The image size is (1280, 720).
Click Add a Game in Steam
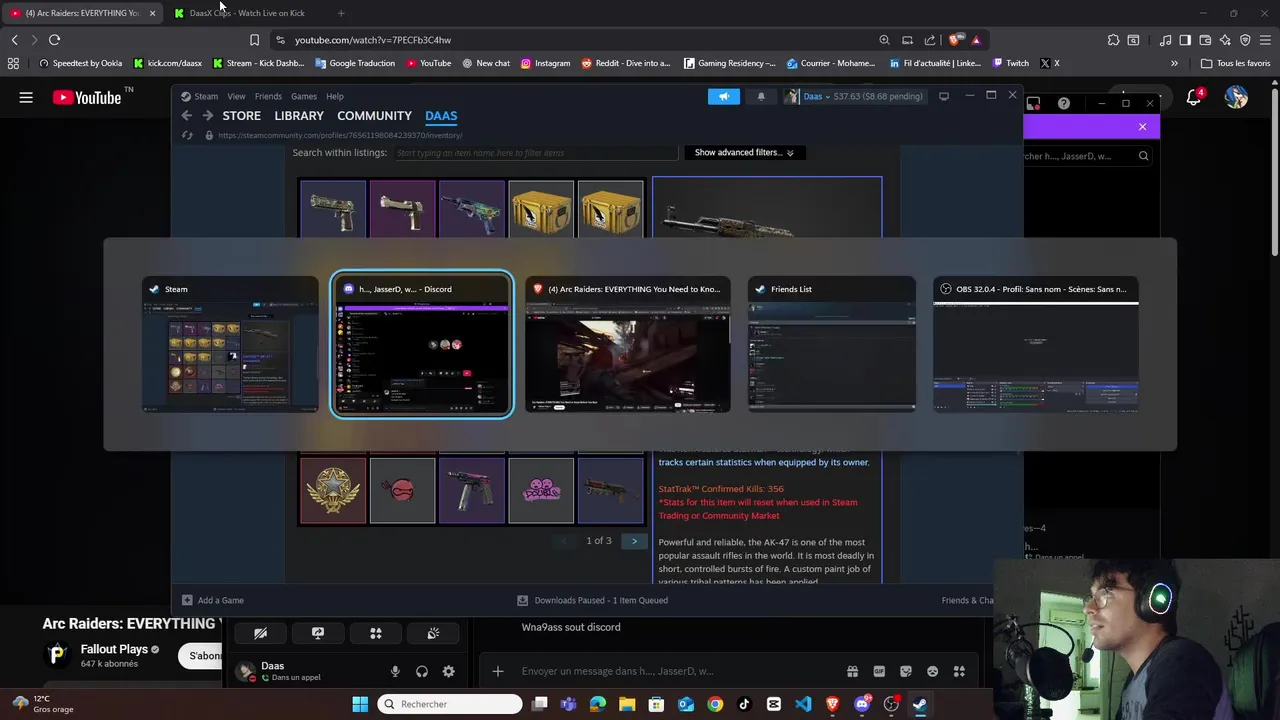[x=213, y=600]
